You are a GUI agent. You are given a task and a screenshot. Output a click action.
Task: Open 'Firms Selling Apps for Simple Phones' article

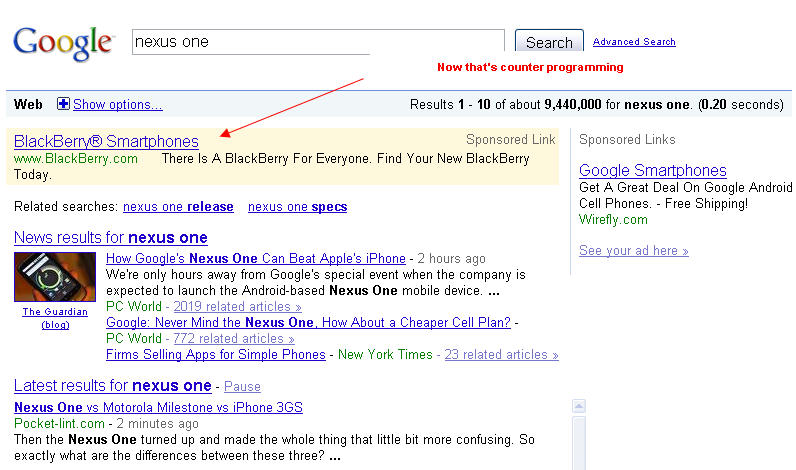tap(216, 354)
